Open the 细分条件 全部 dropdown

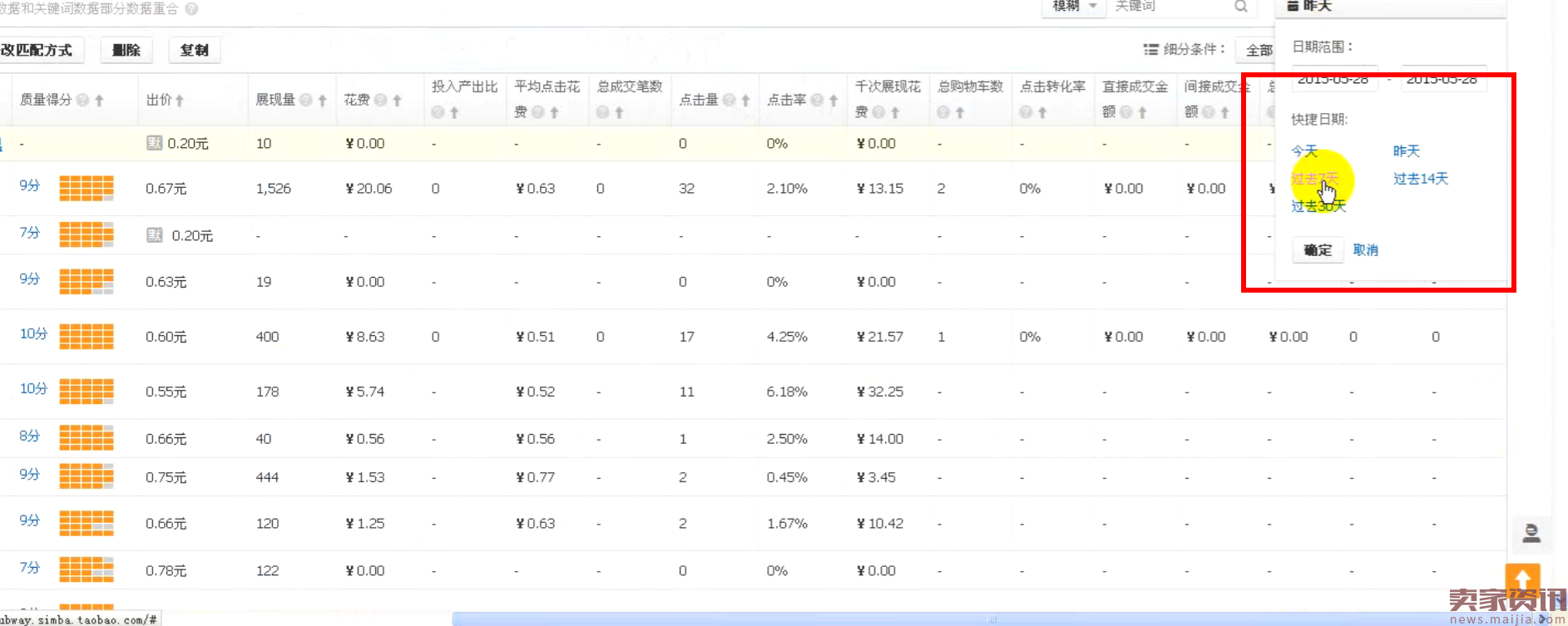tap(1256, 50)
